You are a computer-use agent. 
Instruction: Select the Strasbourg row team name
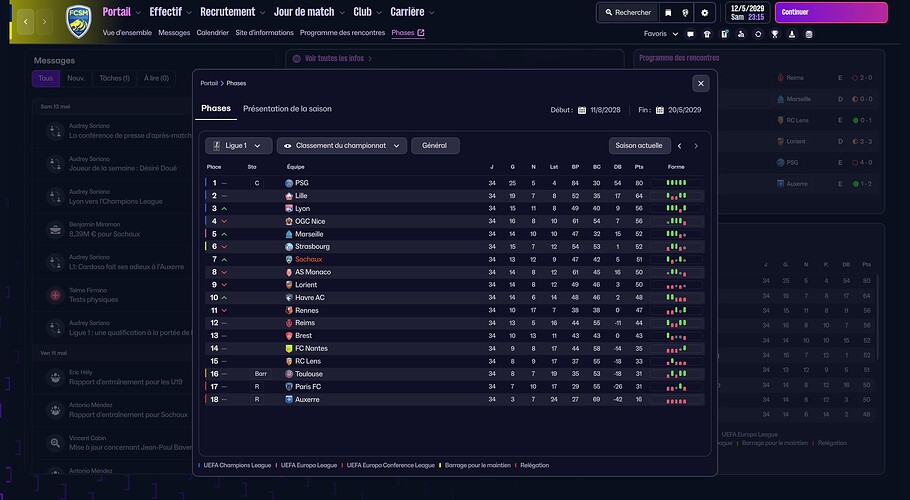click(x=312, y=247)
